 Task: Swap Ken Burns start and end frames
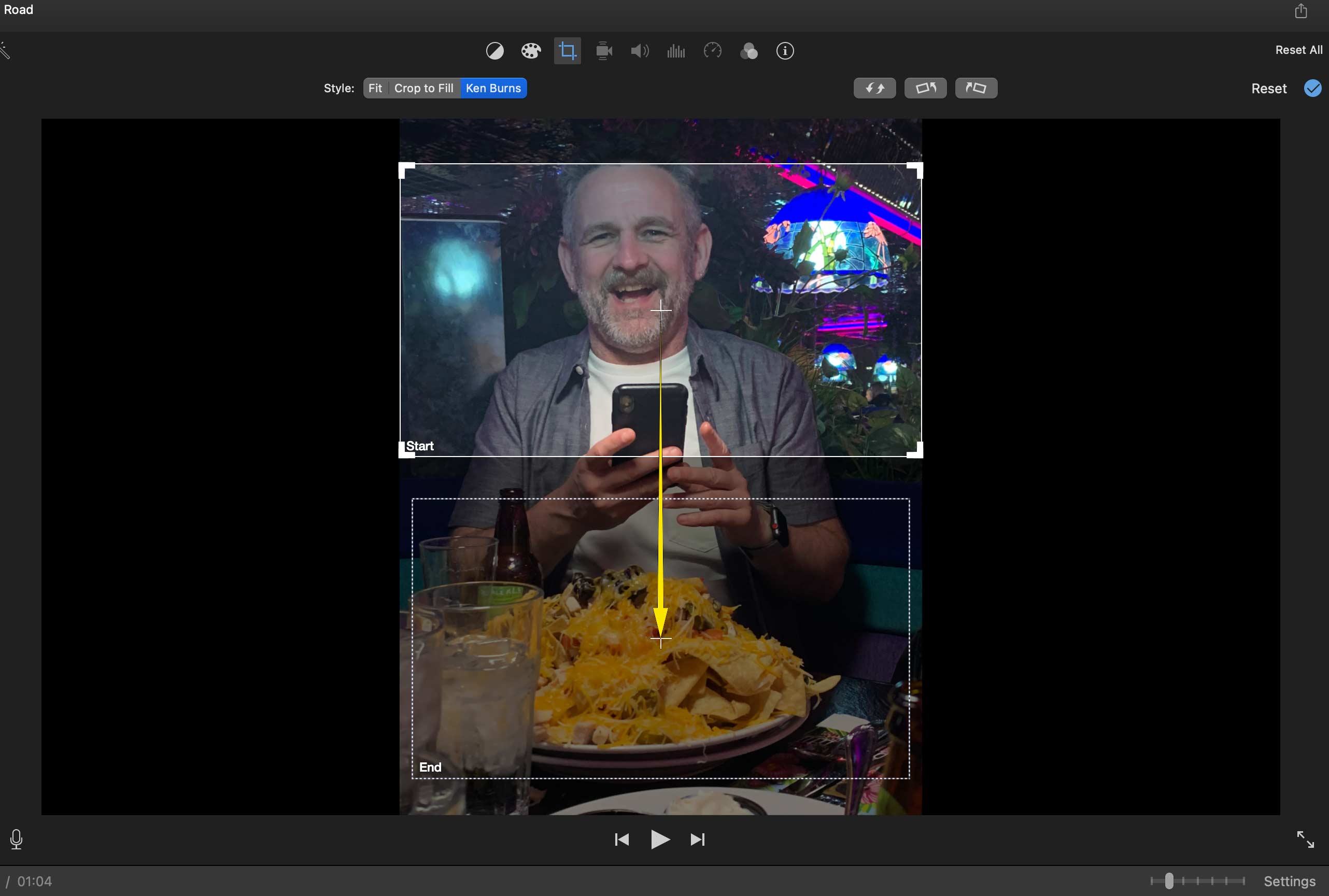coord(874,88)
